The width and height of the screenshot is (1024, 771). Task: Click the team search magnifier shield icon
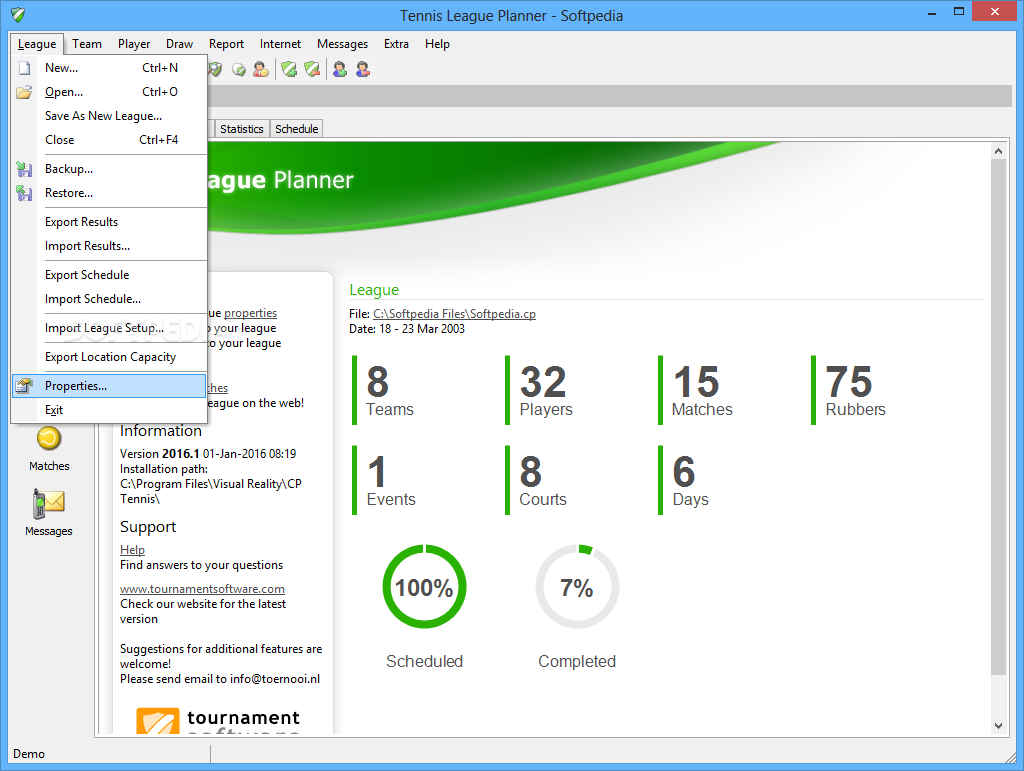click(215, 69)
